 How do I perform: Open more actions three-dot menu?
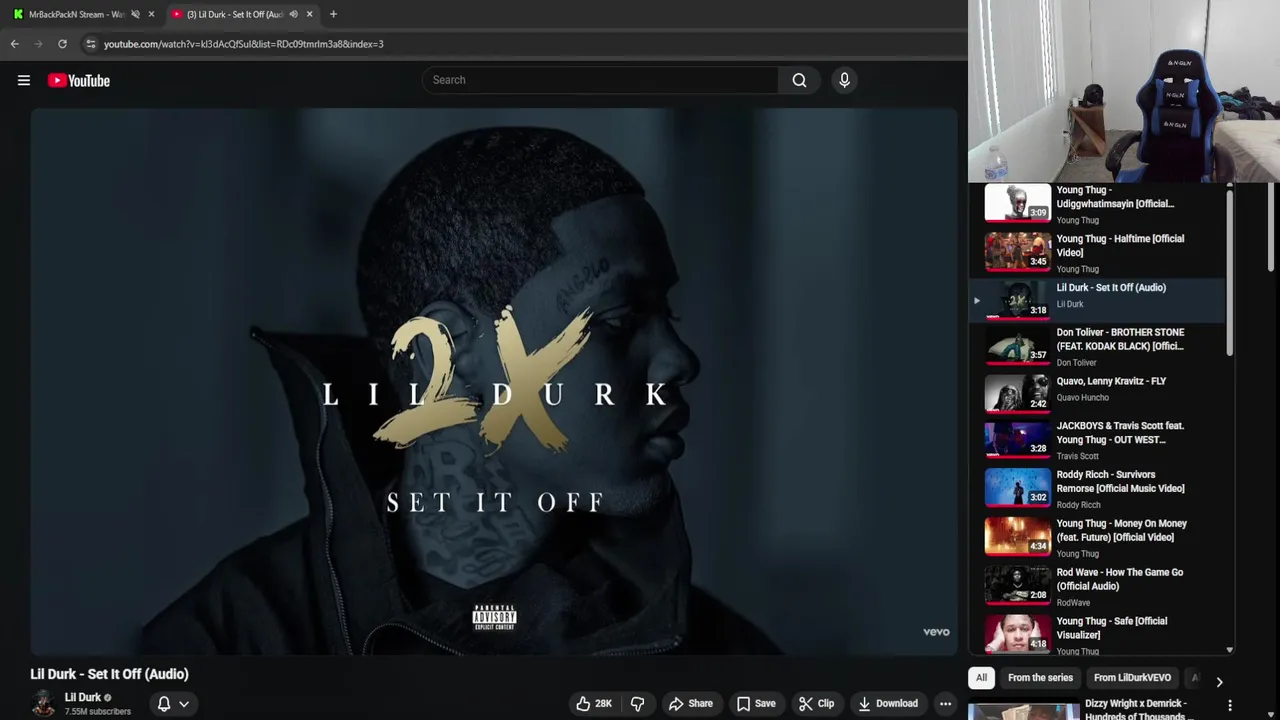coord(945,703)
